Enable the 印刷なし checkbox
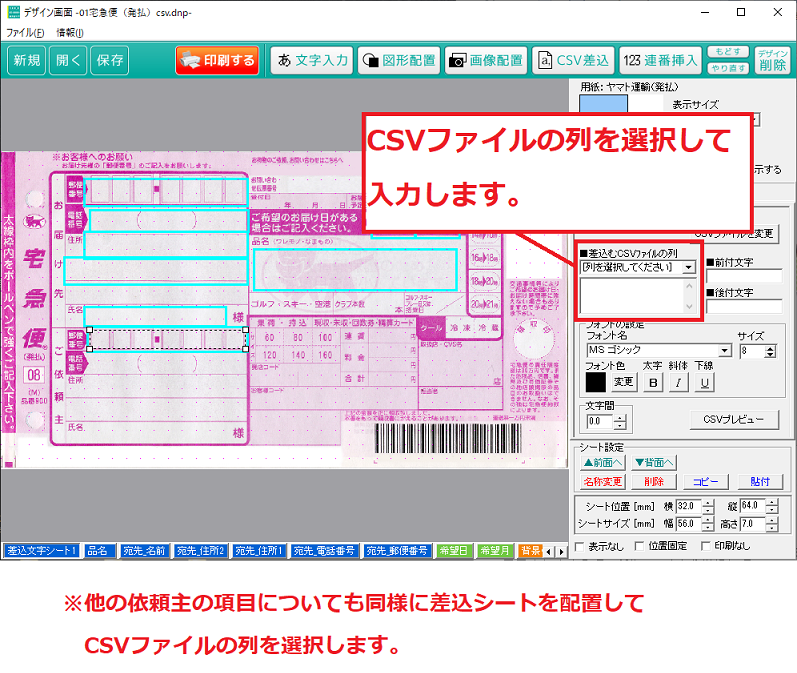 (706, 546)
